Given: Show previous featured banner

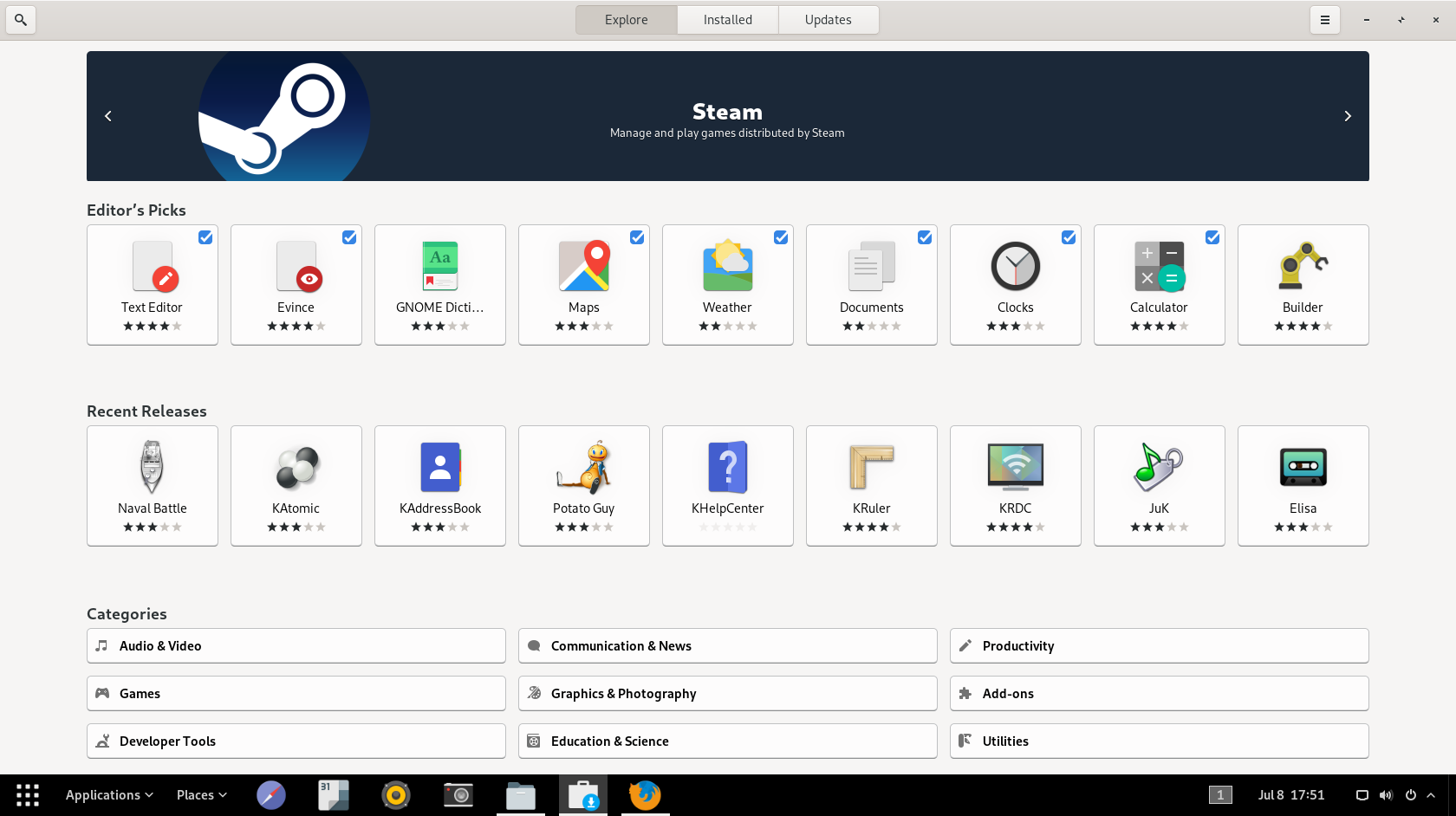Looking at the screenshot, I should click(108, 116).
